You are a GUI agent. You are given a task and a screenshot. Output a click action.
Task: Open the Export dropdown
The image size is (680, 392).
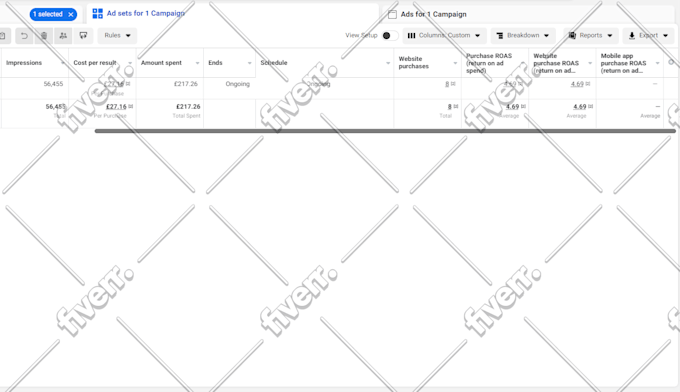[648, 36]
